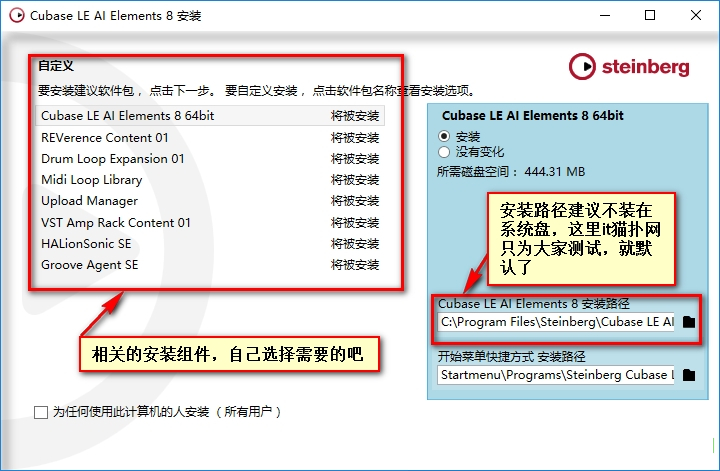Select REVerence Content 01 package row
720x471 pixels.
click(x=210, y=138)
